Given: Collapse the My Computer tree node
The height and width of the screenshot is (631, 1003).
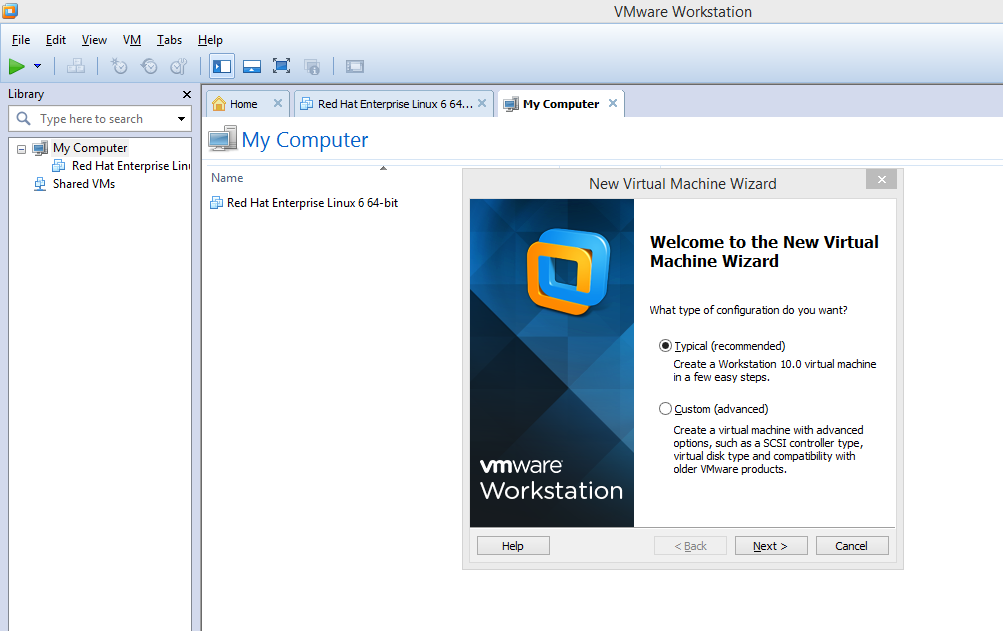Looking at the screenshot, I should coord(21,148).
